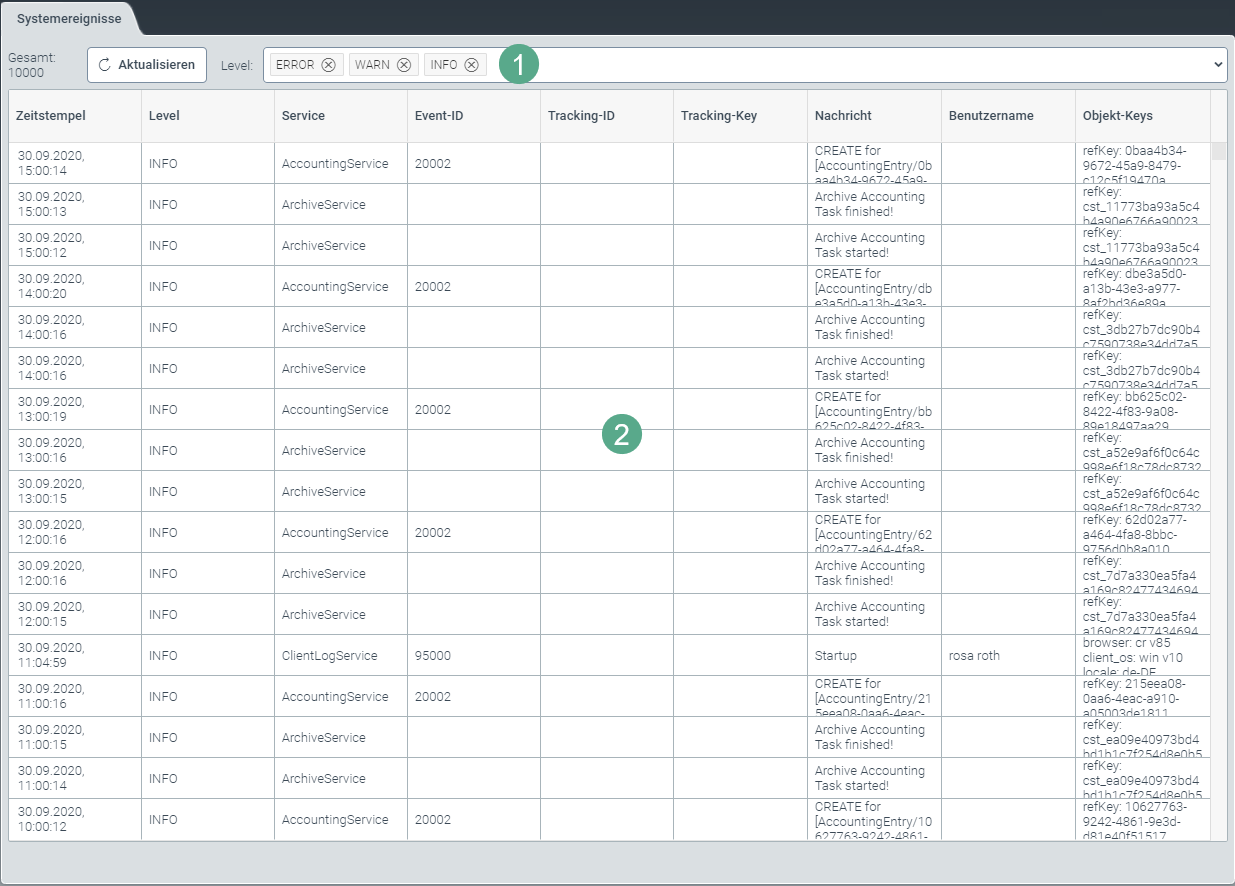The width and height of the screenshot is (1235, 886).
Task: Expand the Level filter dropdown arrow
Action: click(1218, 65)
